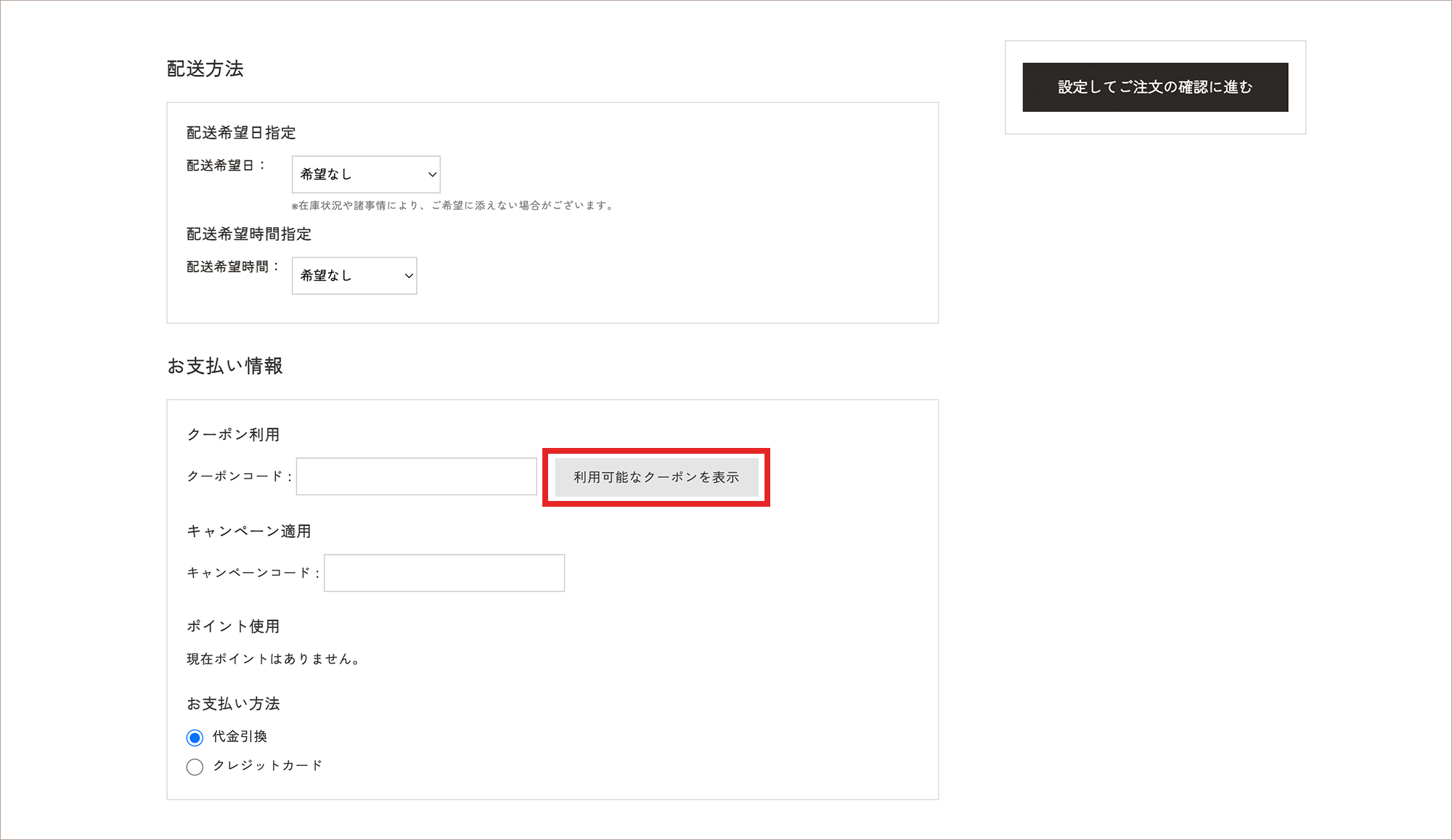
Task: Click the クレジットカード label text
Action: point(267,766)
